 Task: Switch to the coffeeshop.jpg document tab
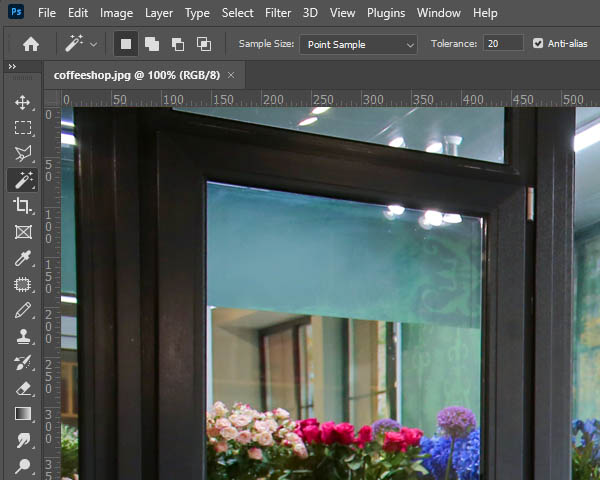point(137,75)
